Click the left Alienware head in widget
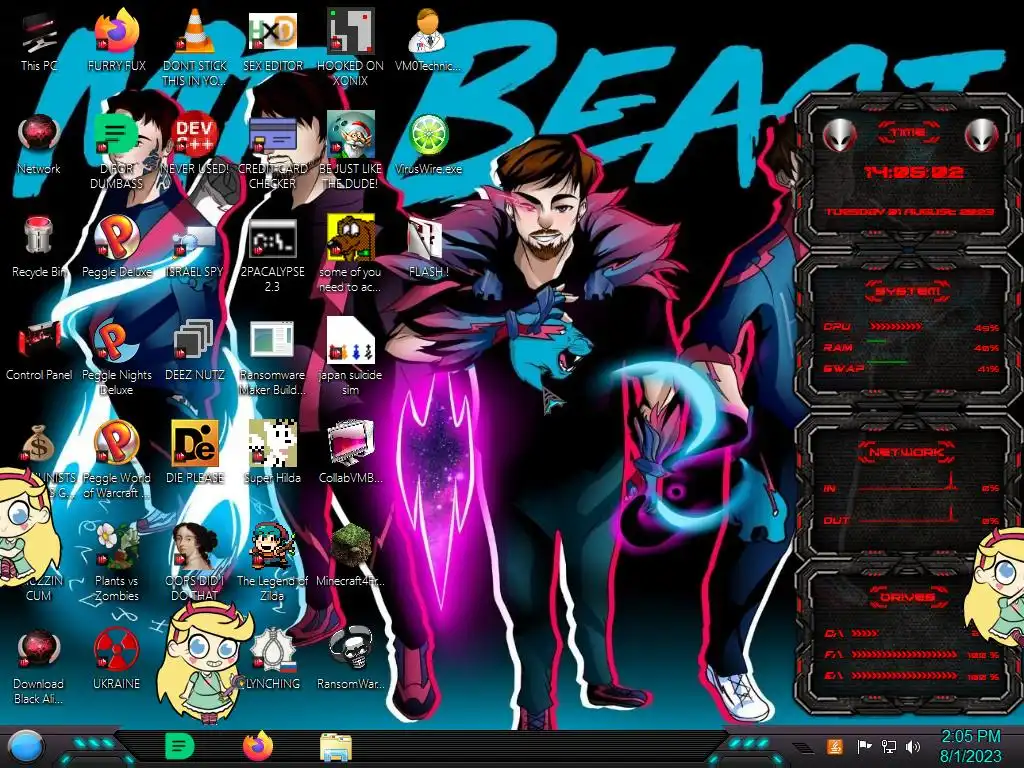Viewport: 1024px width, 768px height. [839, 135]
